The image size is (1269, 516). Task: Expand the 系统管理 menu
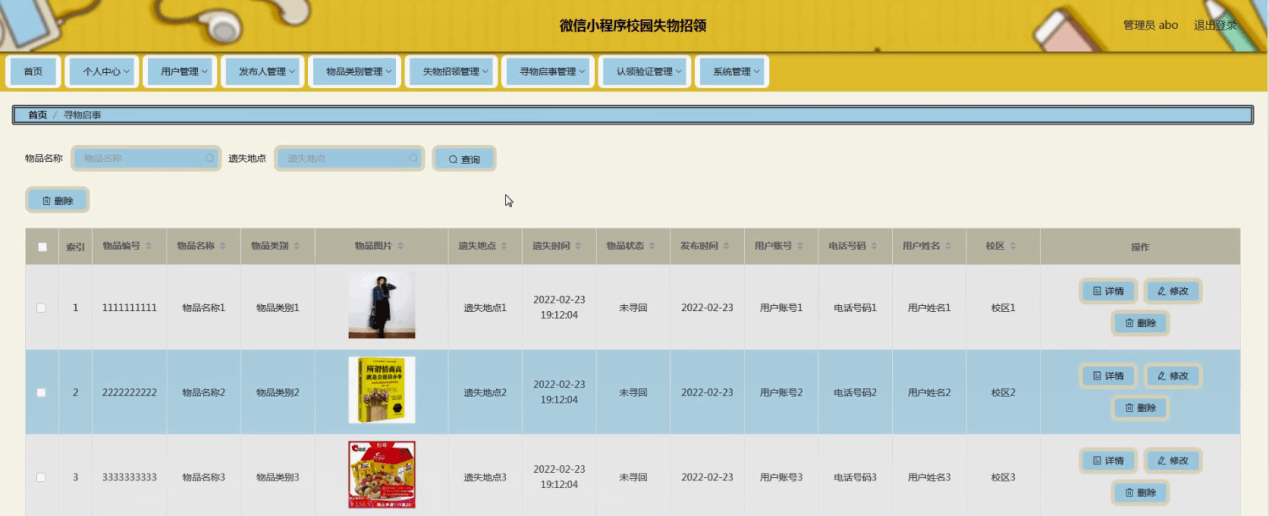click(731, 72)
